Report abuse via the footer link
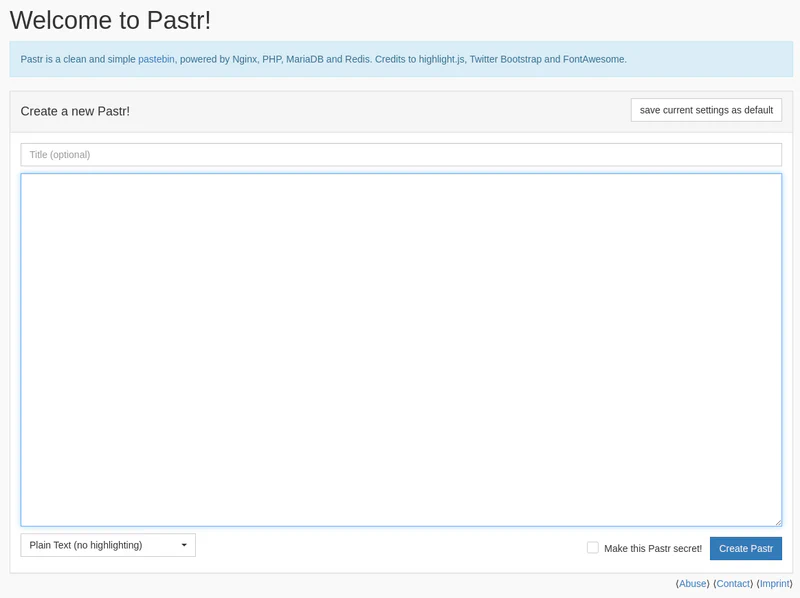 693,582
